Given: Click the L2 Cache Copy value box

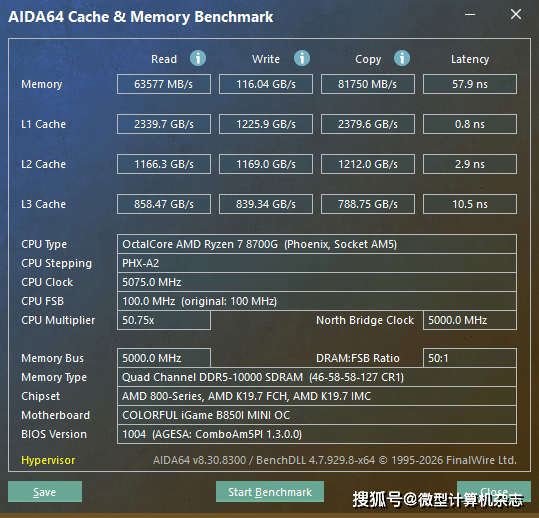Looking at the screenshot, I should [x=368, y=164].
